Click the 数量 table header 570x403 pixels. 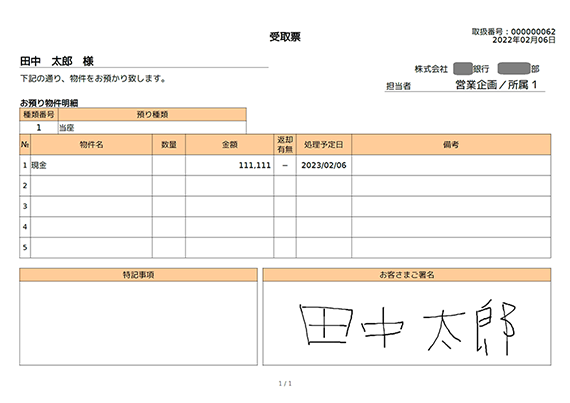[169, 145]
